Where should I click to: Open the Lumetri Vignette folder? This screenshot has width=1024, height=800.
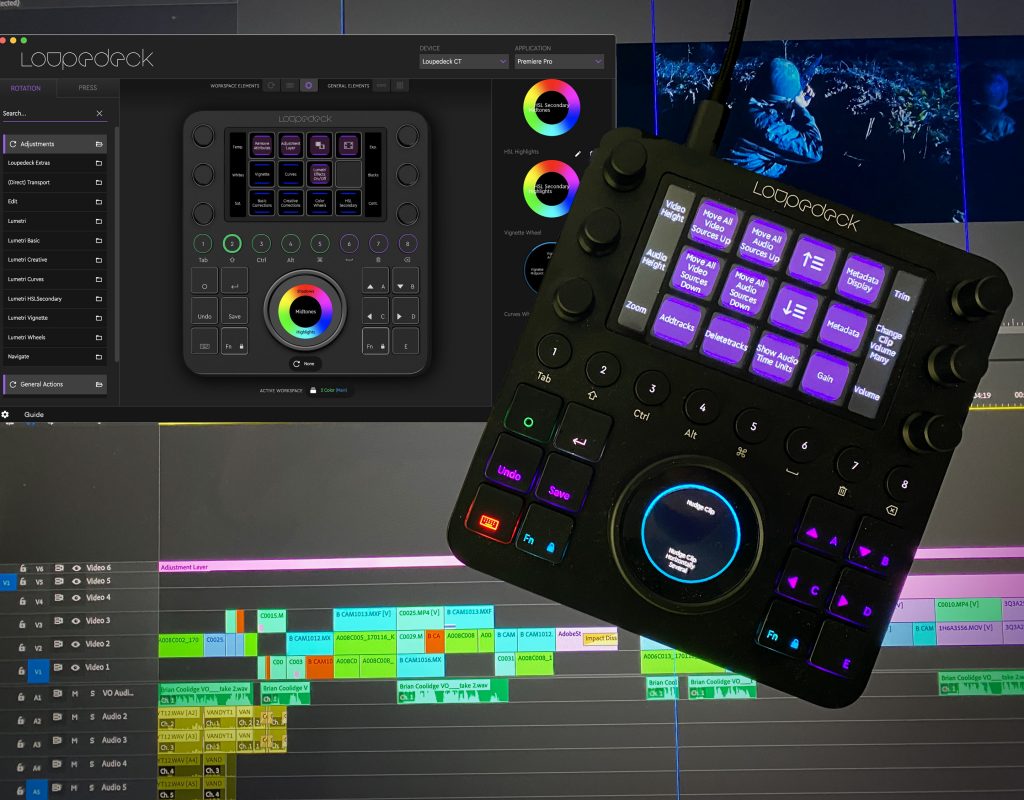(55, 317)
